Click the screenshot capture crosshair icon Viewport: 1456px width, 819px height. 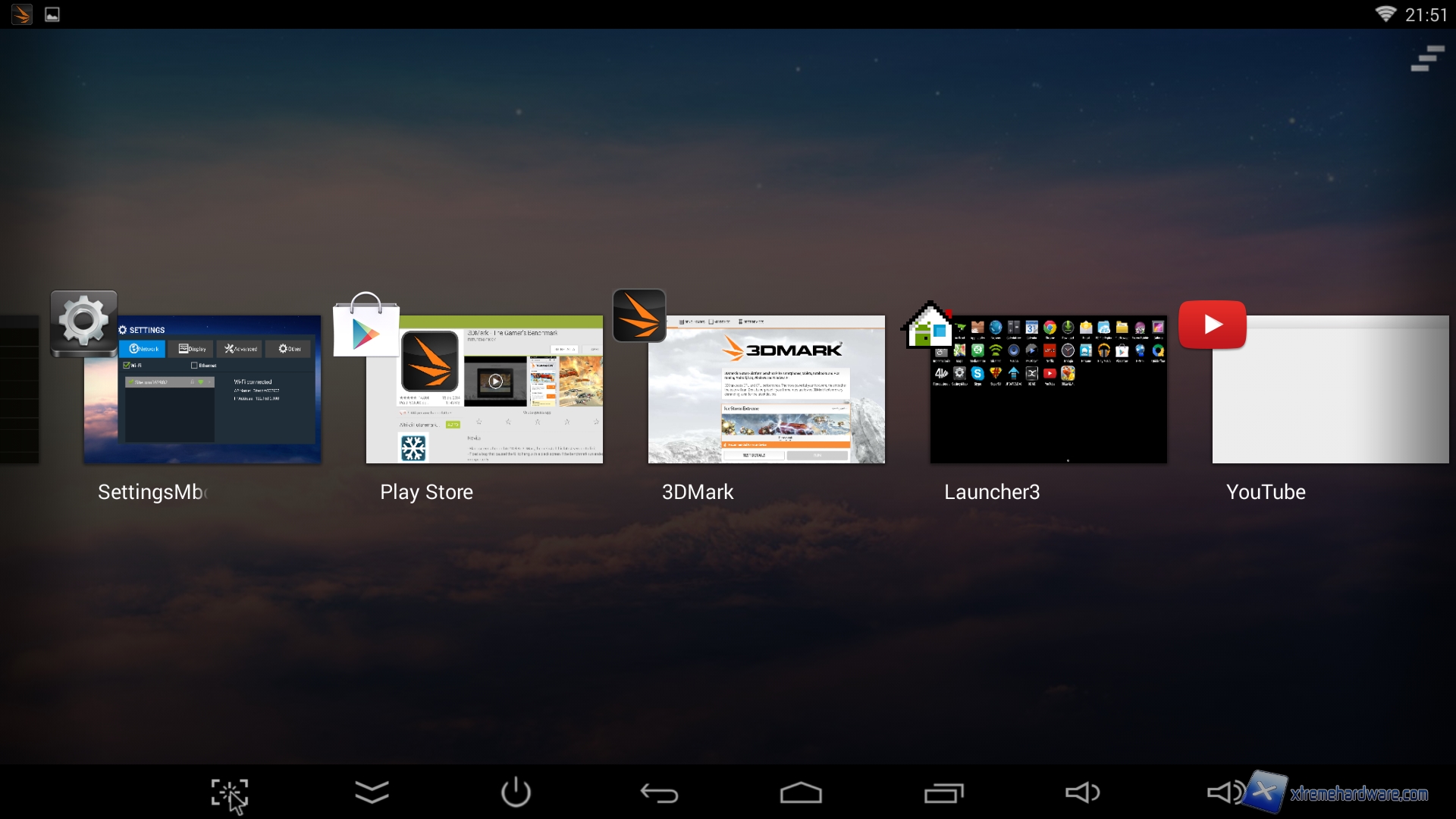point(229,793)
